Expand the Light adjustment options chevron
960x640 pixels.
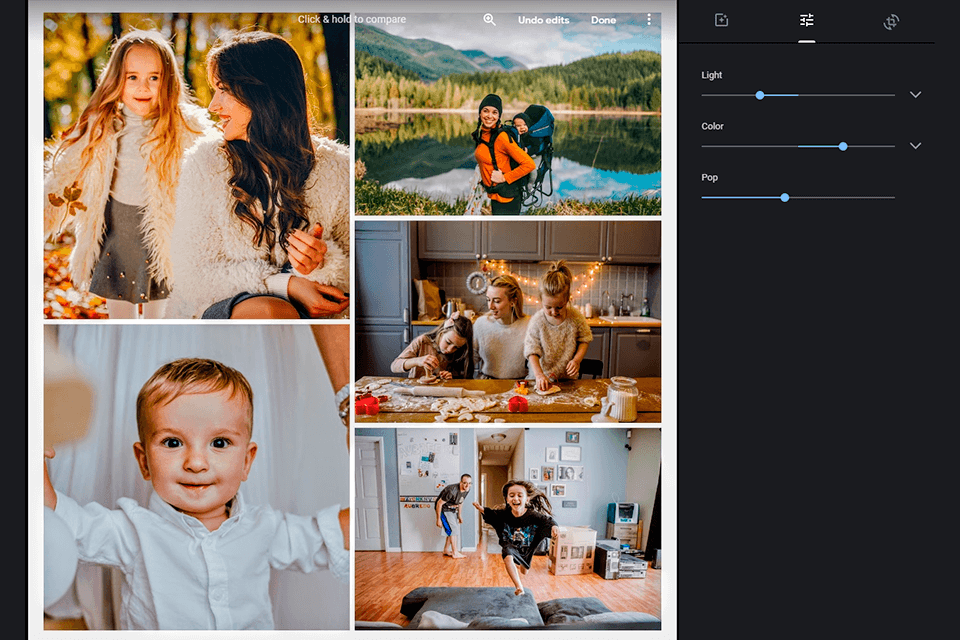915,95
